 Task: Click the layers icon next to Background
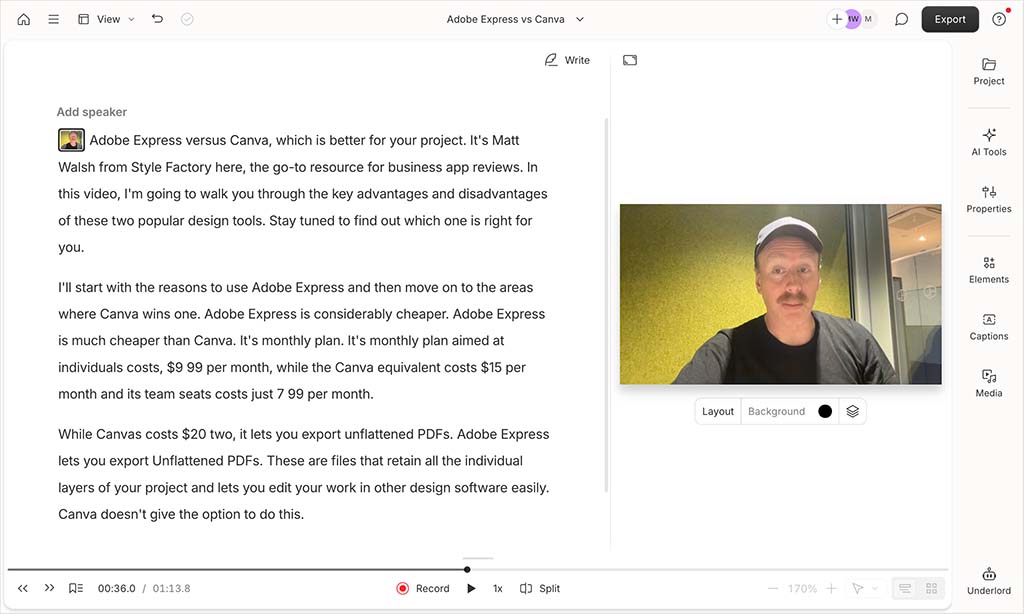[852, 411]
